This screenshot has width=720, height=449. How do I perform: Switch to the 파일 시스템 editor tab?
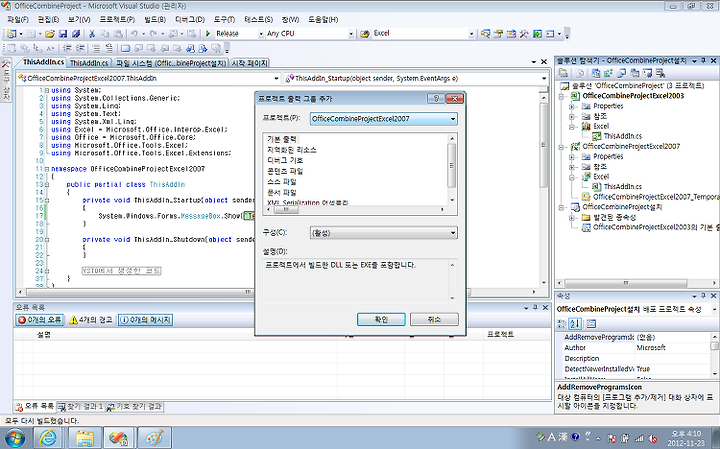click(171, 63)
